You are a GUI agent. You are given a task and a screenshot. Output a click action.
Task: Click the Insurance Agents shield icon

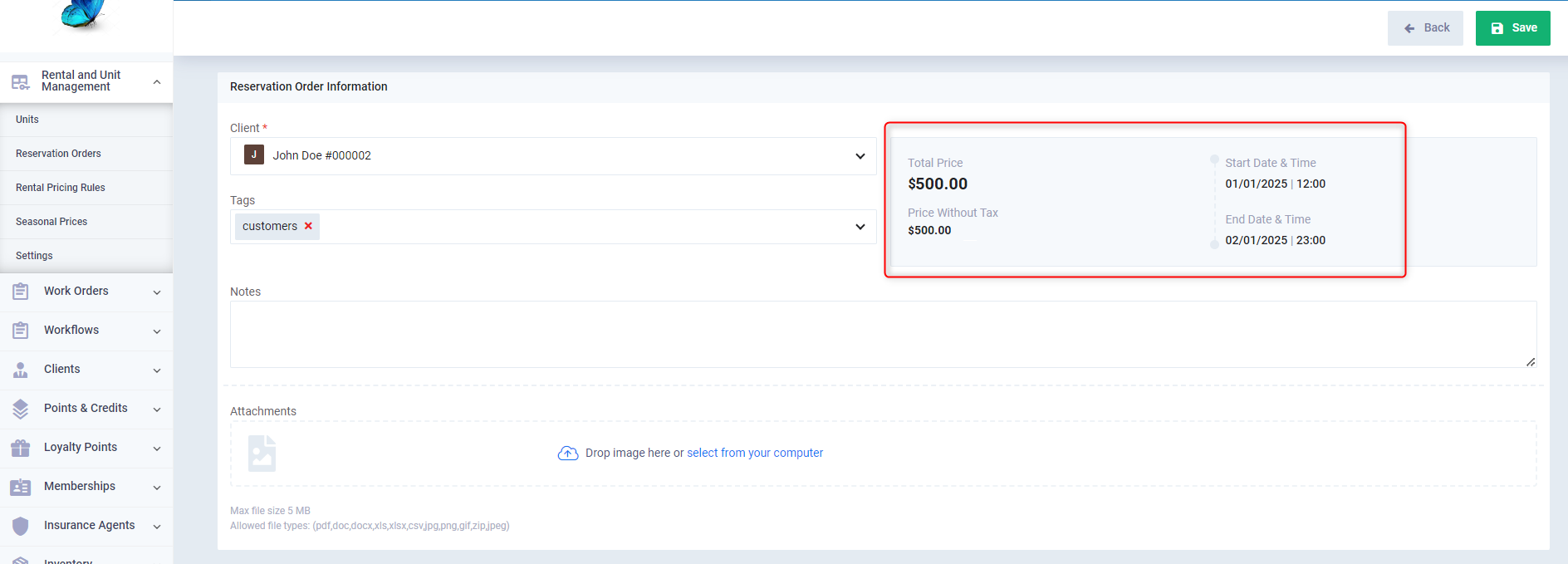[x=21, y=526]
